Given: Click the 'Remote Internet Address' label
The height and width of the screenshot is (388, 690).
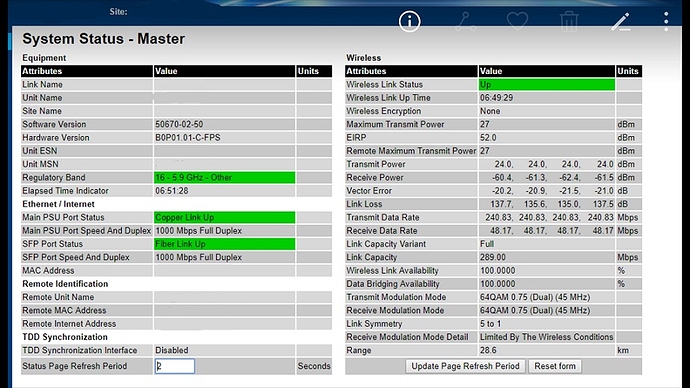Looking at the screenshot, I should 69,324.
